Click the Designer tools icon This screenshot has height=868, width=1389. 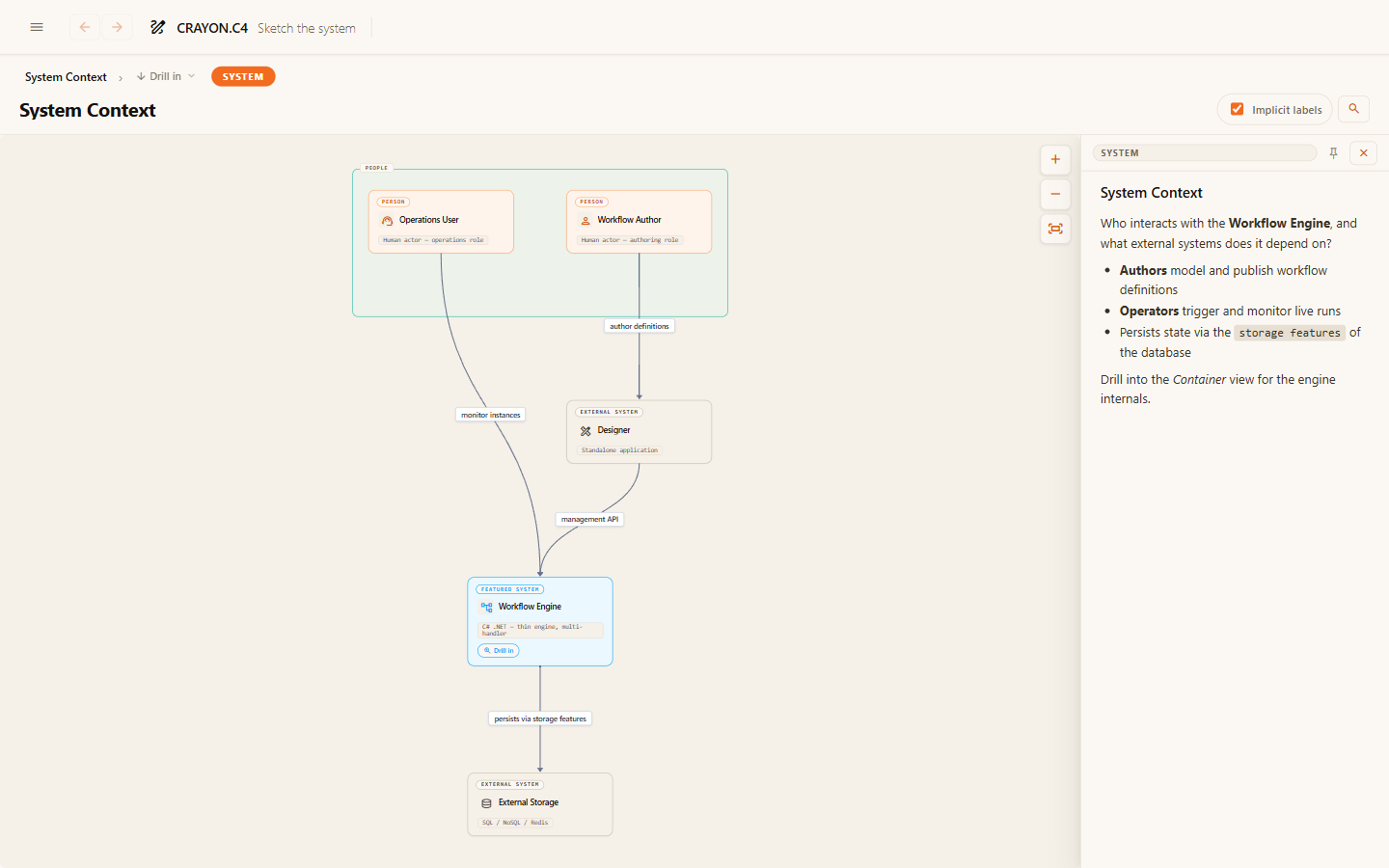586,431
